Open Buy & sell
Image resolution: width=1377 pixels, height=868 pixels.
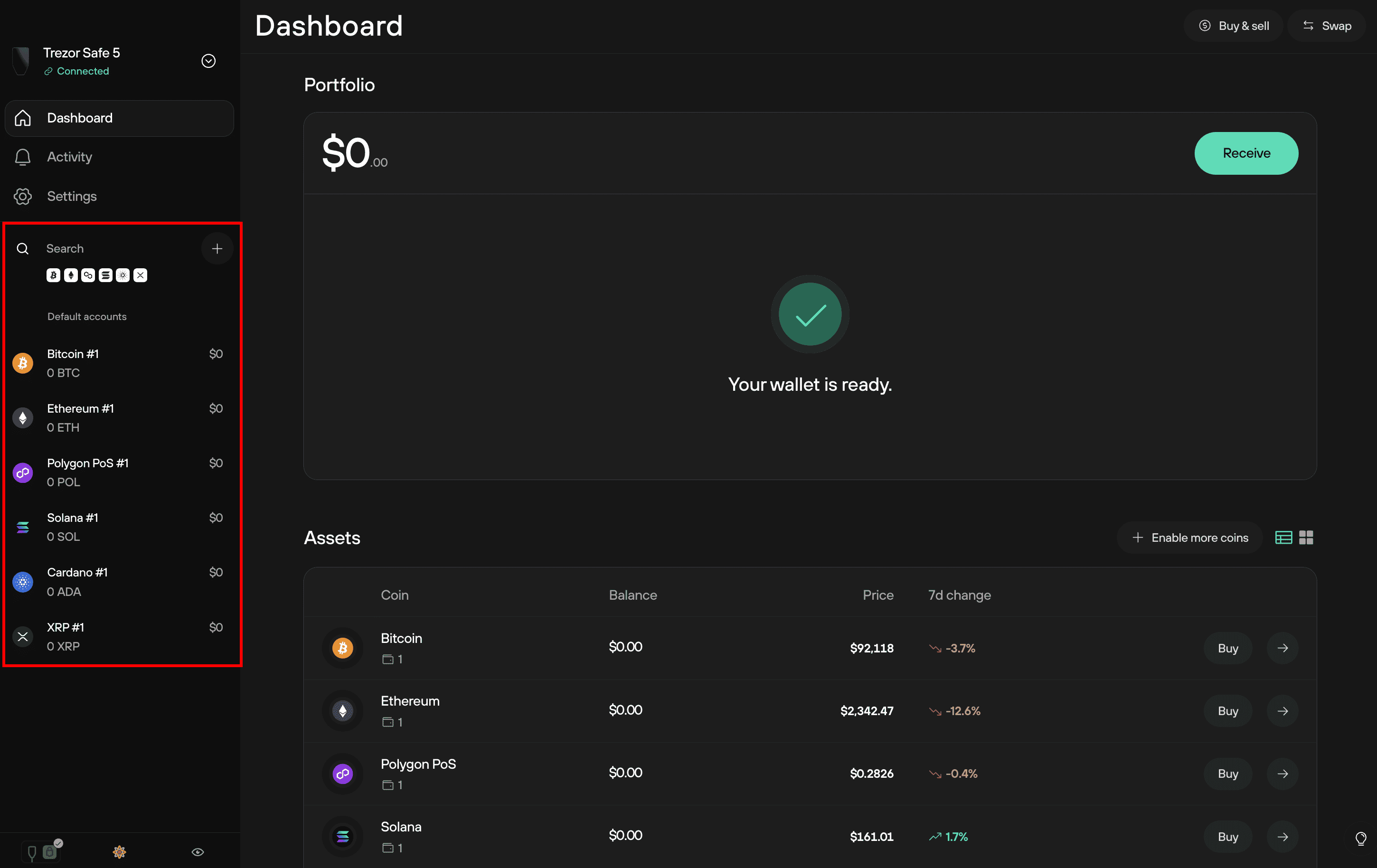[x=1234, y=26]
